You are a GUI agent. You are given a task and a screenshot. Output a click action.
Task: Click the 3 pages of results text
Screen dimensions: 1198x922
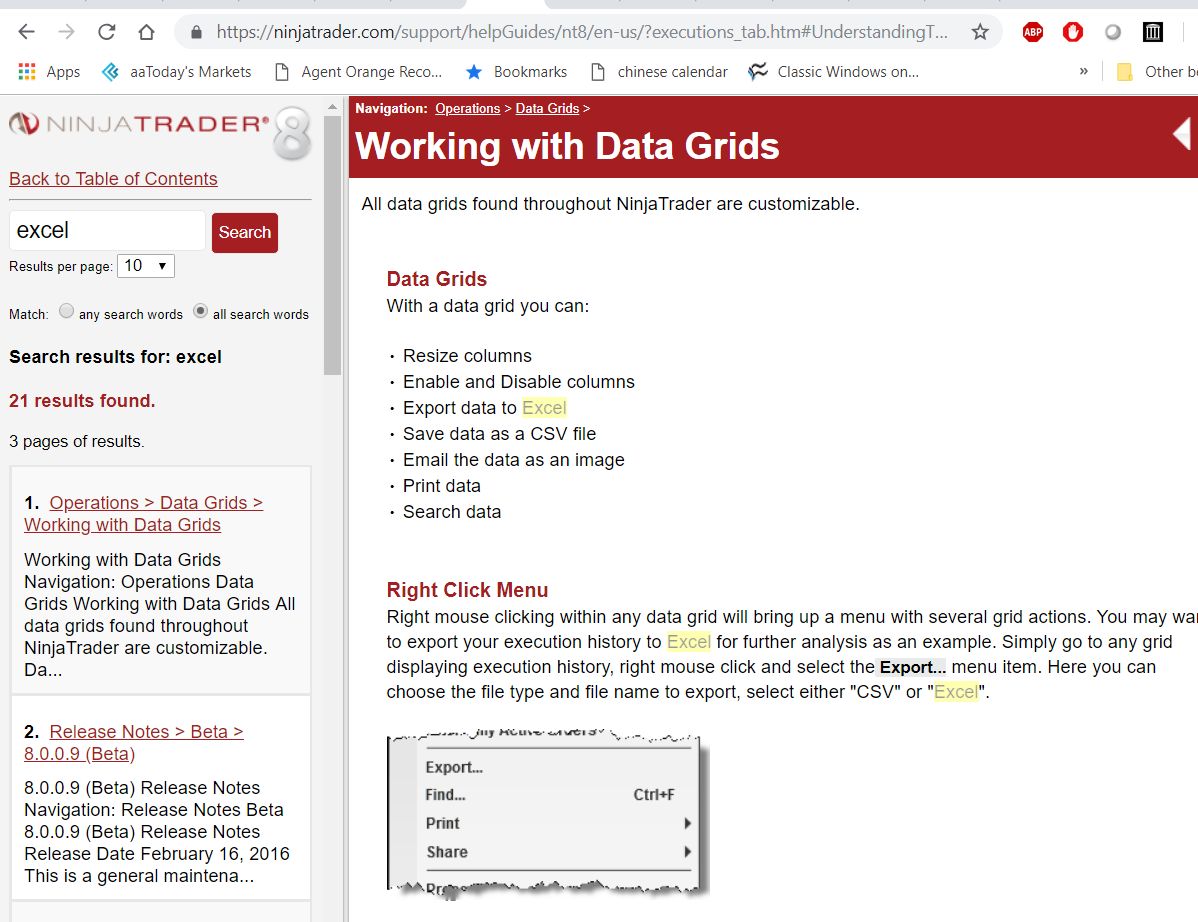pos(76,442)
